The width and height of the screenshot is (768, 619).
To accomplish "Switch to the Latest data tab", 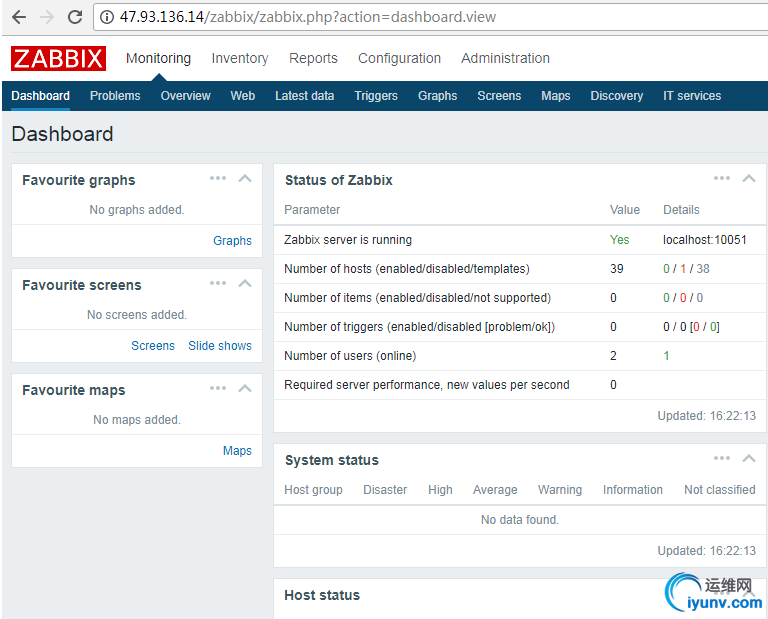I will click(x=304, y=96).
